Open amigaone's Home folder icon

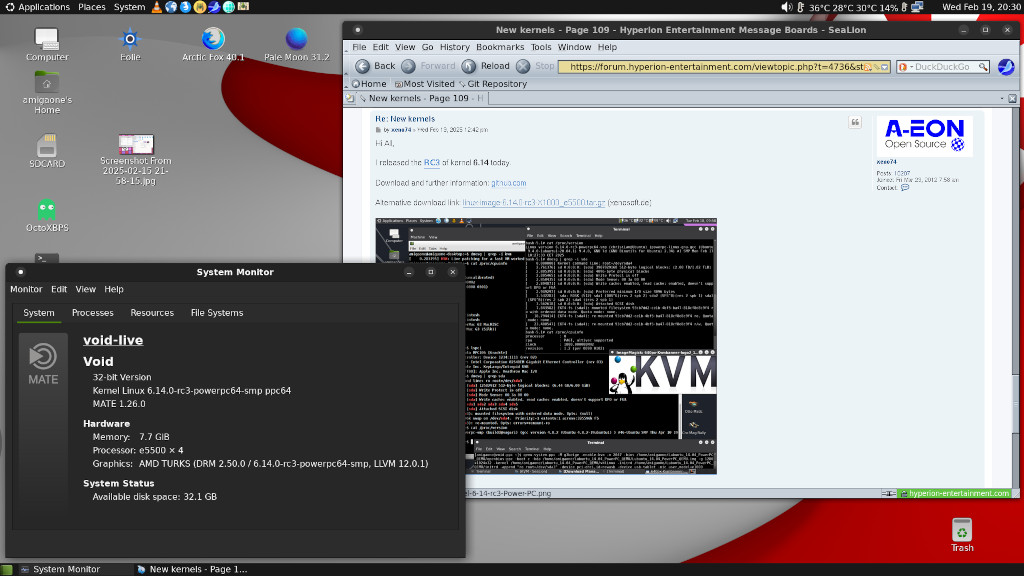pyautogui.click(x=47, y=93)
